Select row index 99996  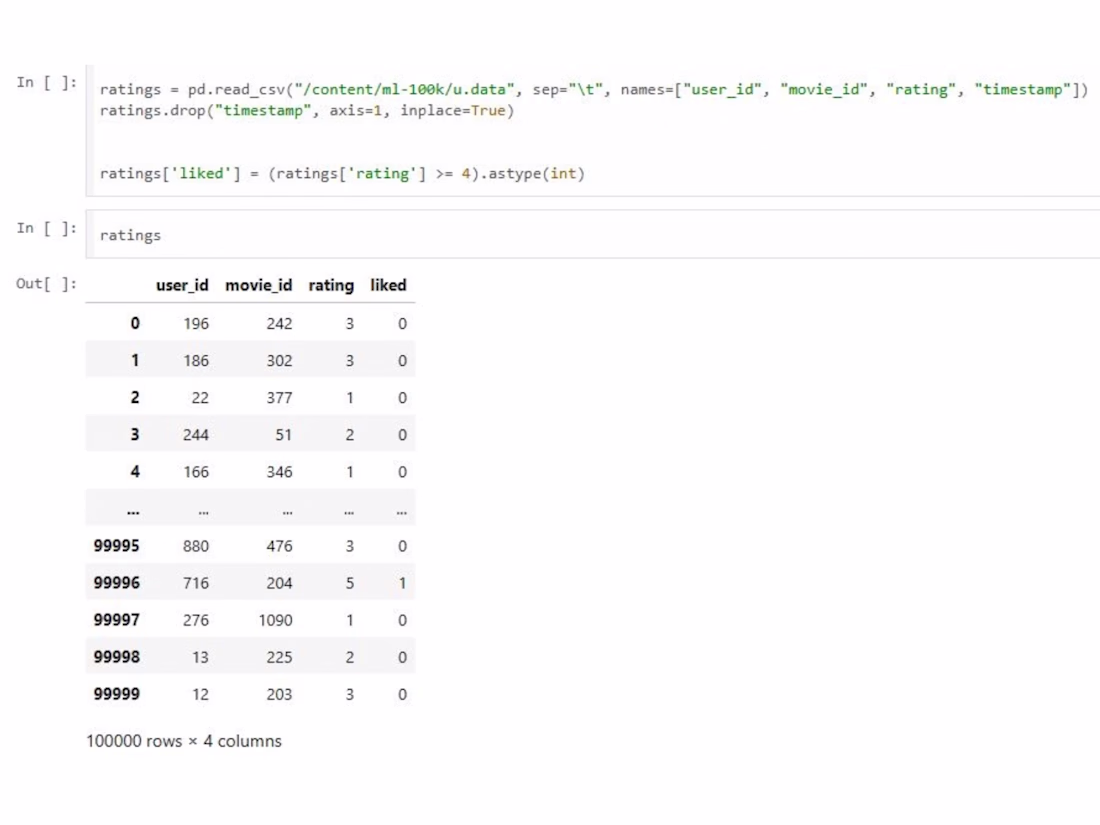(x=116, y=583)
